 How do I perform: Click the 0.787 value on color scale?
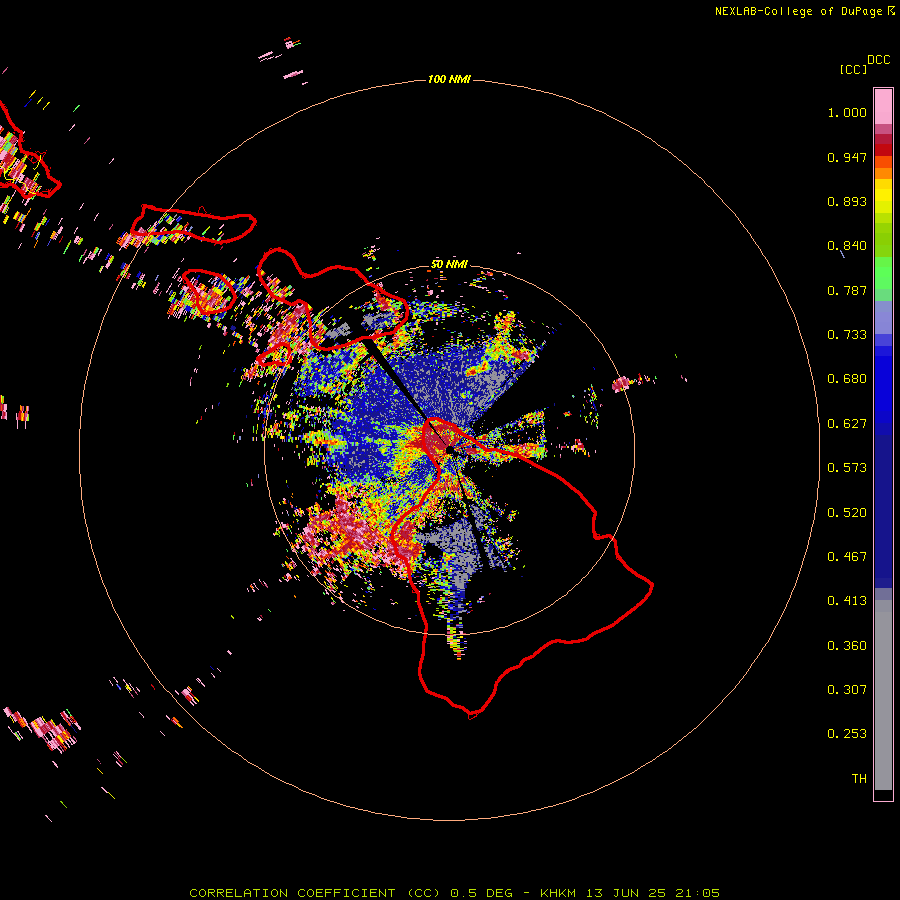[x=847, y=290]
